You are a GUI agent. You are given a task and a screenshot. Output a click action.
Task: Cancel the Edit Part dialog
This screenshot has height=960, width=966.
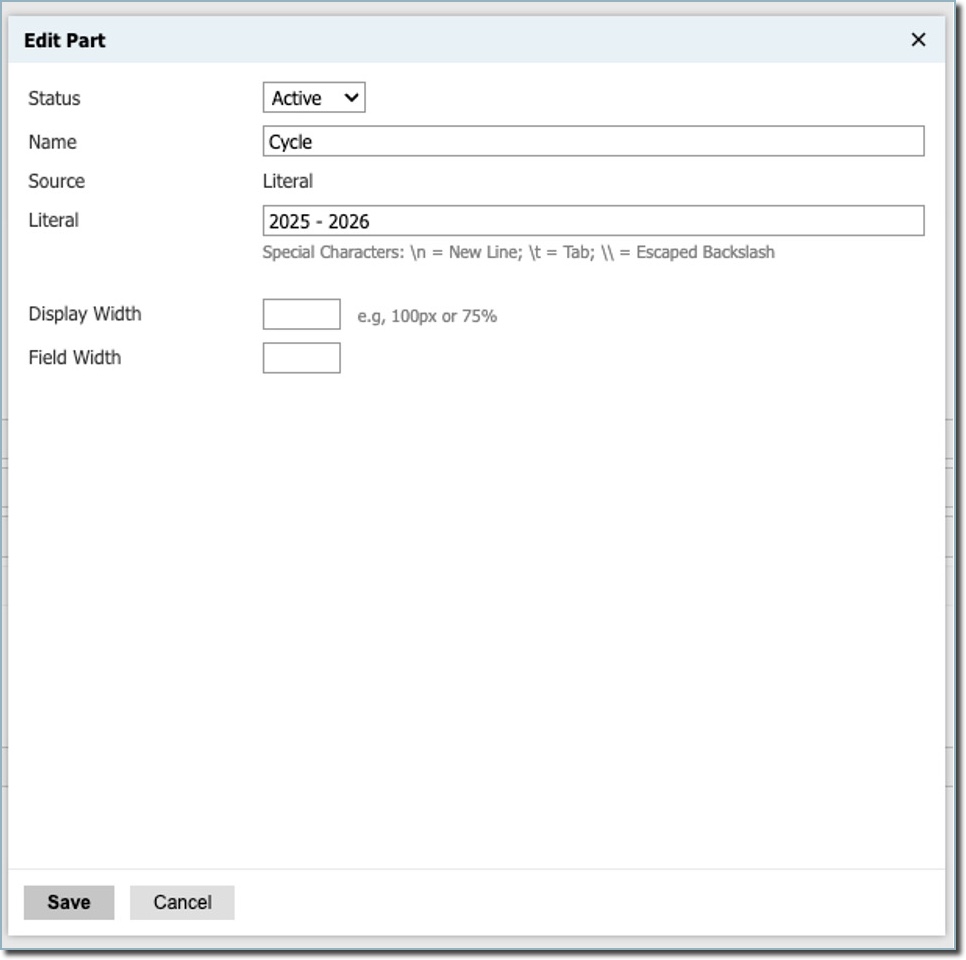181,901
